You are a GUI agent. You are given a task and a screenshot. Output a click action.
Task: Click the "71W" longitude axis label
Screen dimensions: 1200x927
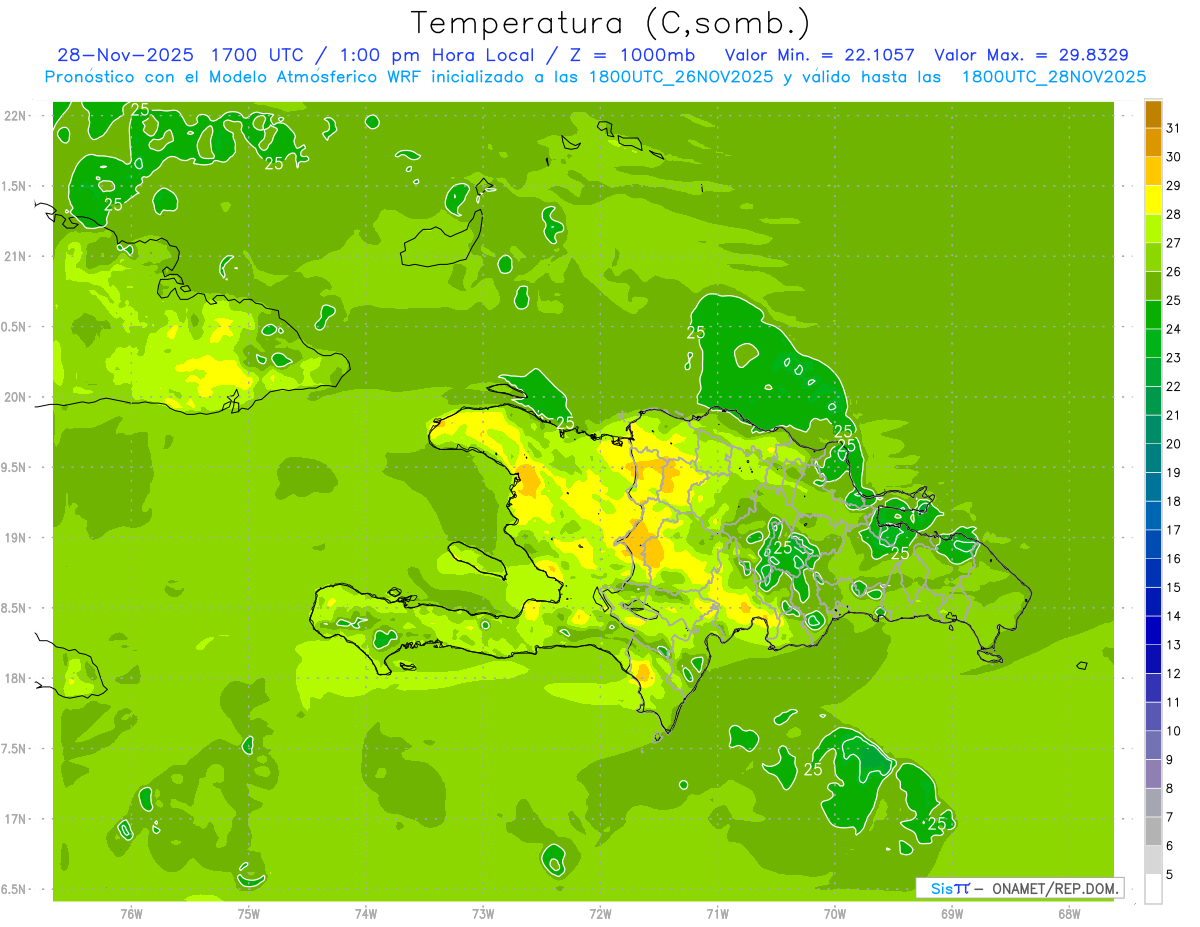717,913
